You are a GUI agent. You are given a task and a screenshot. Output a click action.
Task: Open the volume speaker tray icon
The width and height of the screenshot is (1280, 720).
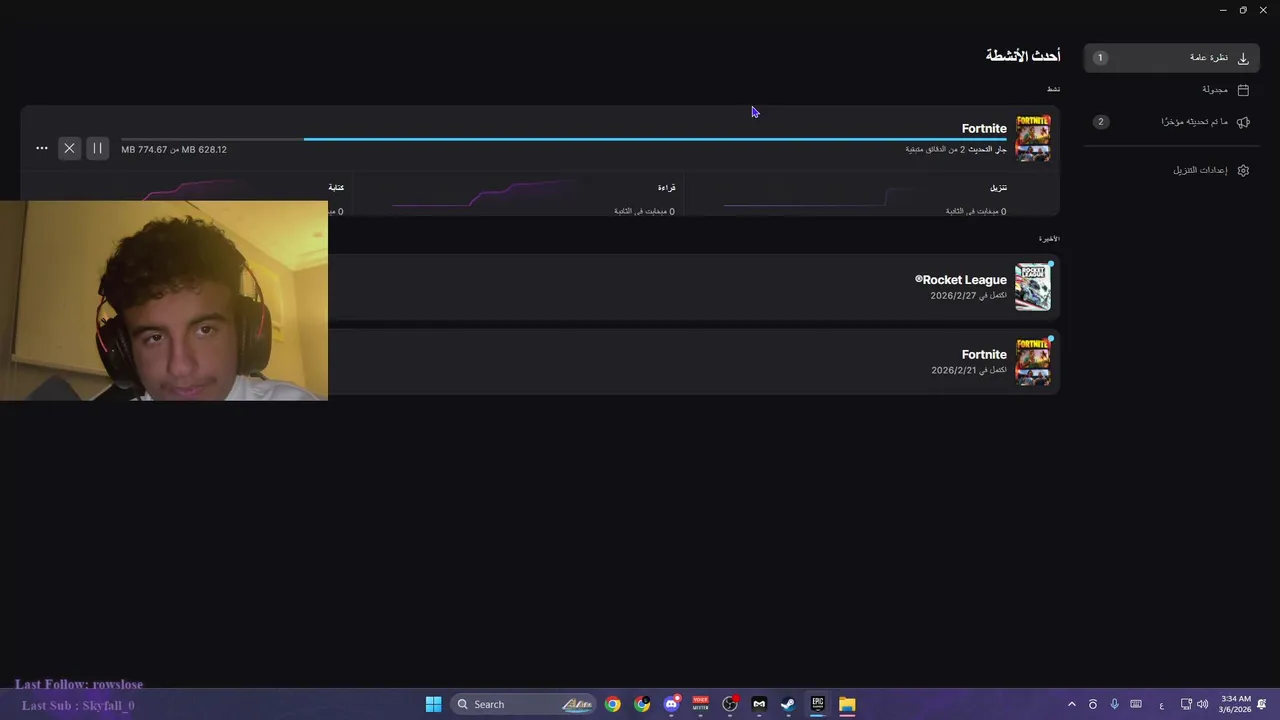[x=1202, y=704]
